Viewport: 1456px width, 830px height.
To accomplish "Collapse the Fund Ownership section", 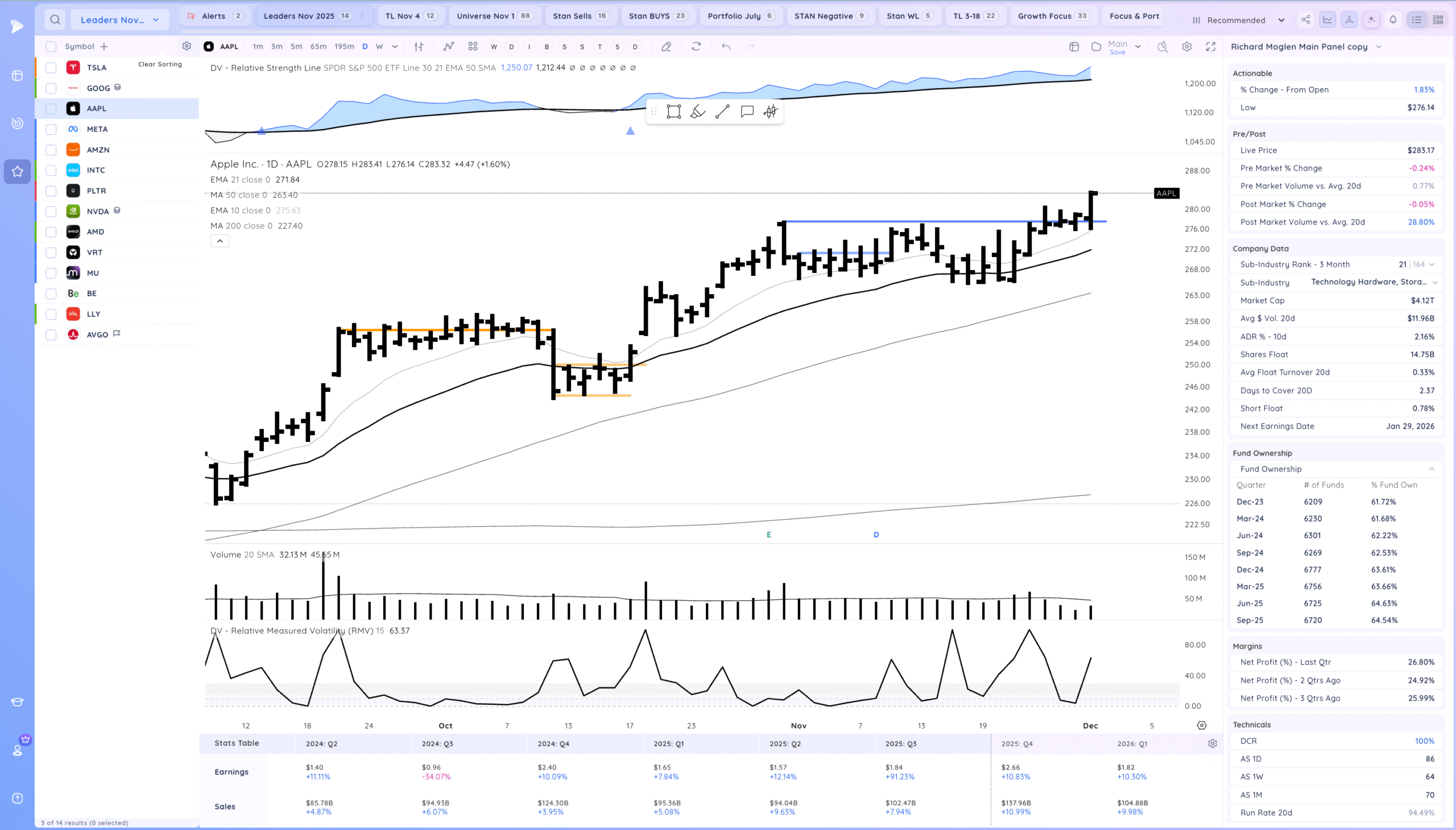I will (1431, 469).
